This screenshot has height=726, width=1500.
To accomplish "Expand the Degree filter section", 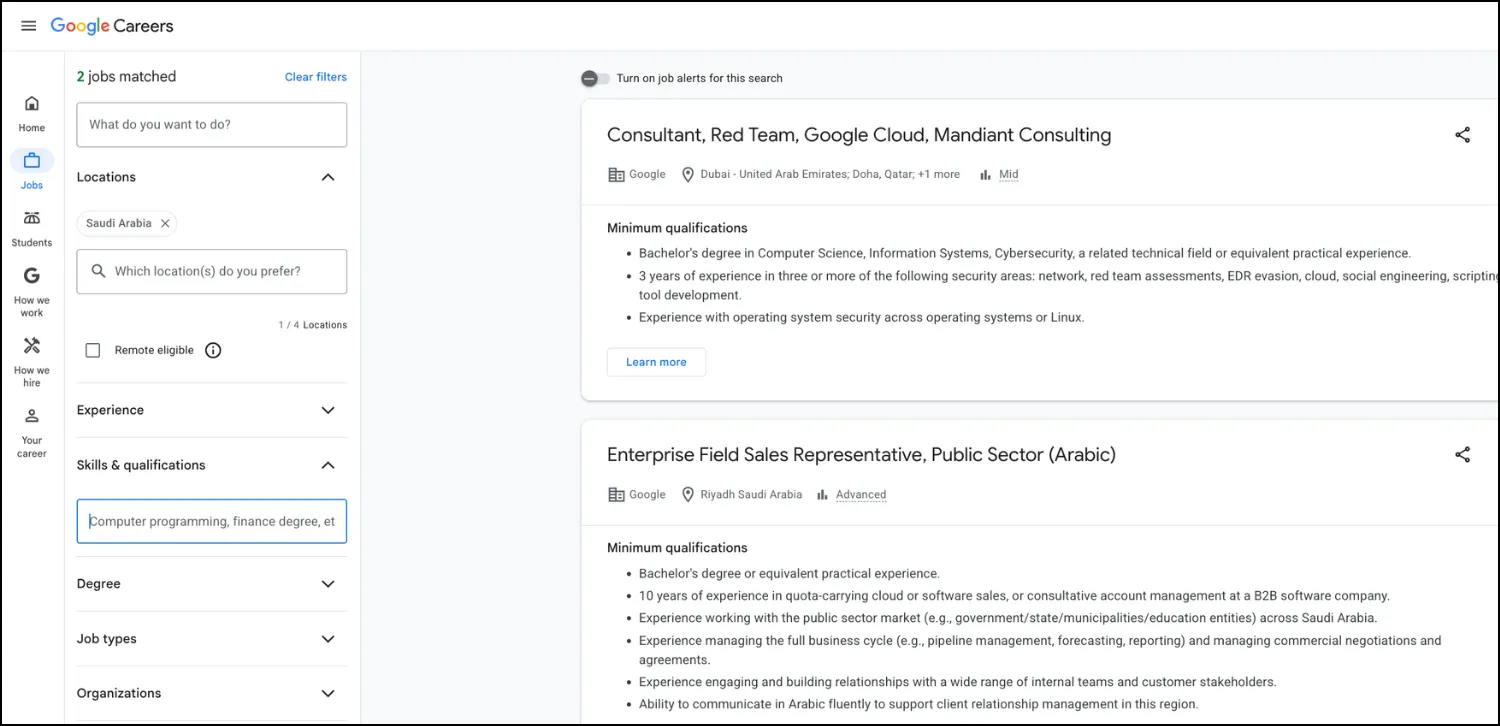I will point(328,584).
